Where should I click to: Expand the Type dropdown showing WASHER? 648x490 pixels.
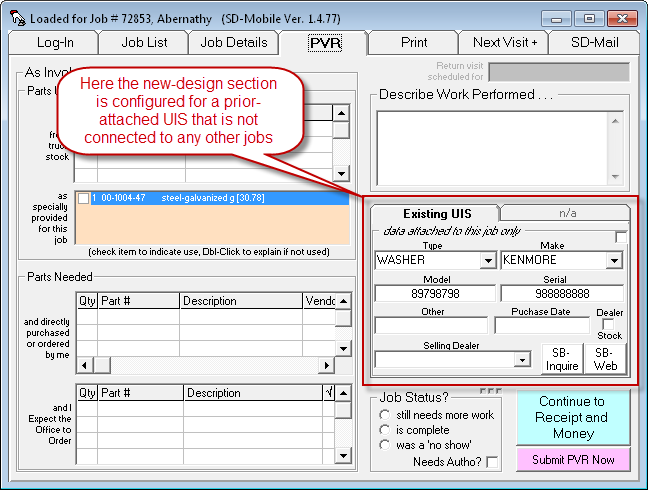[x=488, y=261]
